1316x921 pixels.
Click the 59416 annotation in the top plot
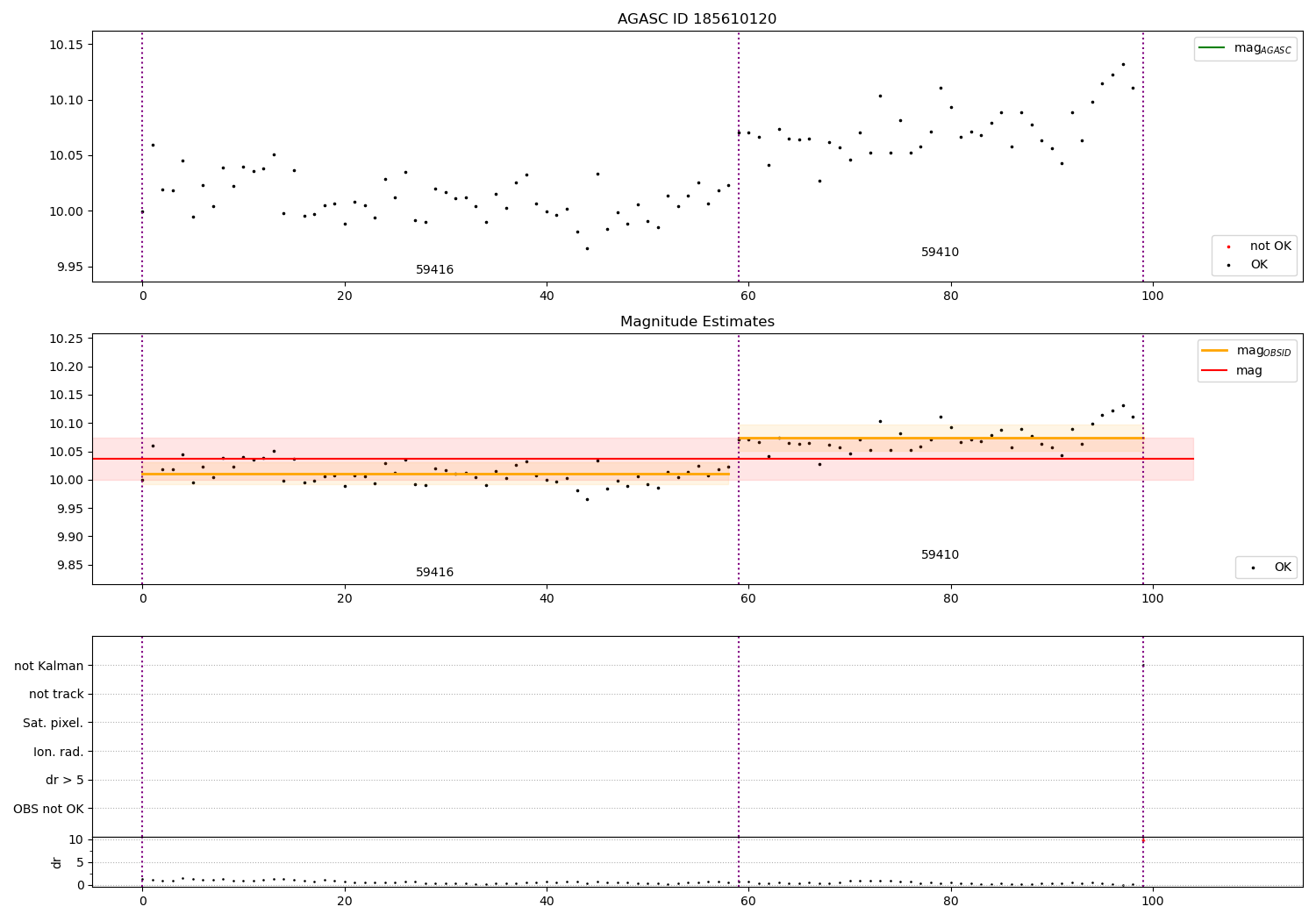pos(434,269)
